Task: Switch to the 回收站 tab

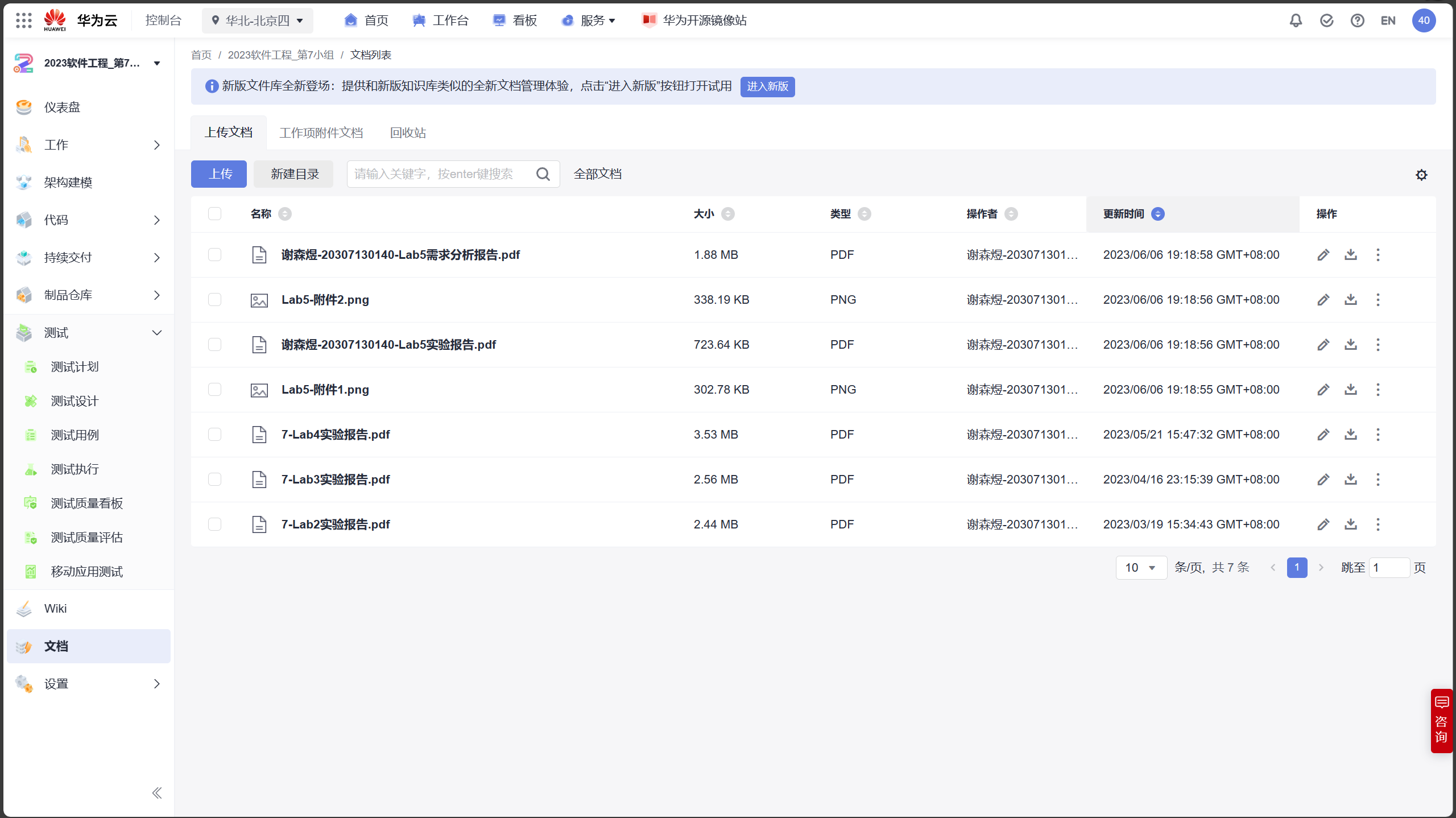Action: (408, 133)
